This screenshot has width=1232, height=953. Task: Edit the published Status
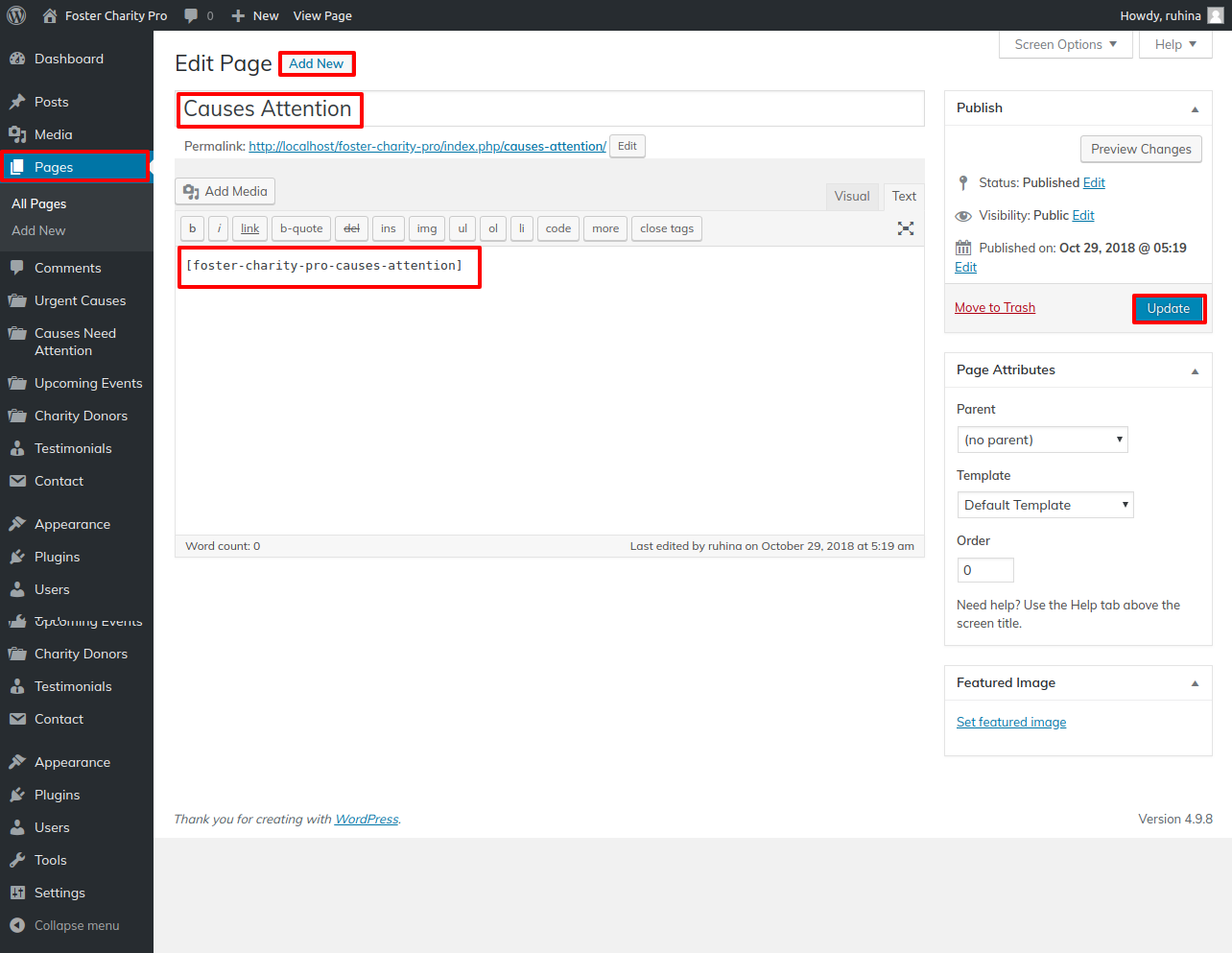click(1094, 182)
